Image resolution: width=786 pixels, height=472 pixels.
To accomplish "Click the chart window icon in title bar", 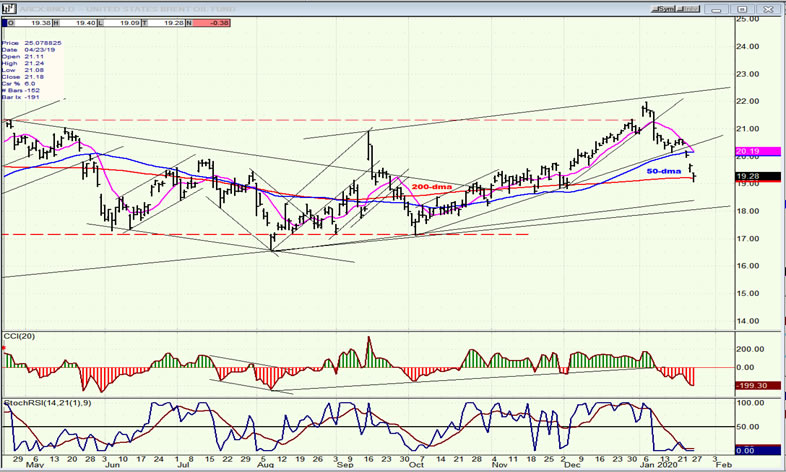I will (6, 9).
